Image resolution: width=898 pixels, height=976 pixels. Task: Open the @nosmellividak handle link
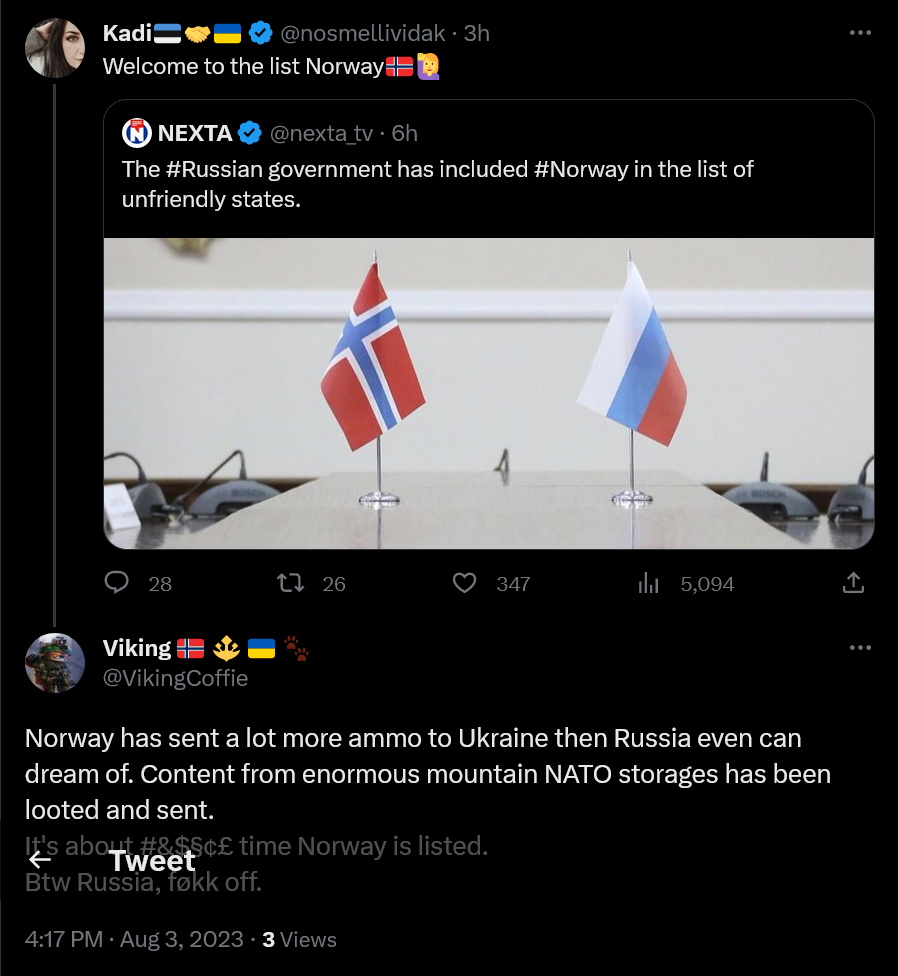pos(361,34)
